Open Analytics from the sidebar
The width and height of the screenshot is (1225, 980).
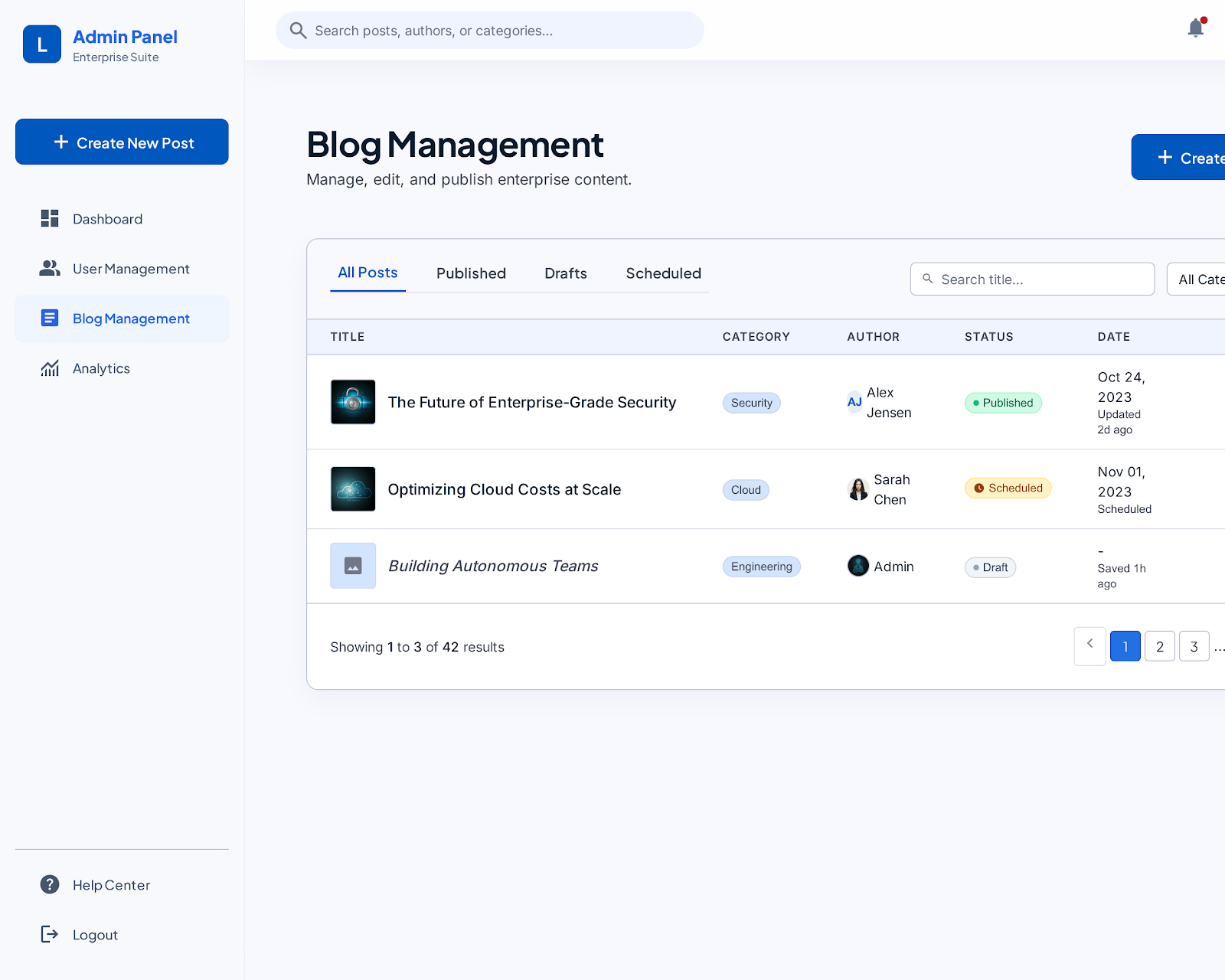[122, 368]
